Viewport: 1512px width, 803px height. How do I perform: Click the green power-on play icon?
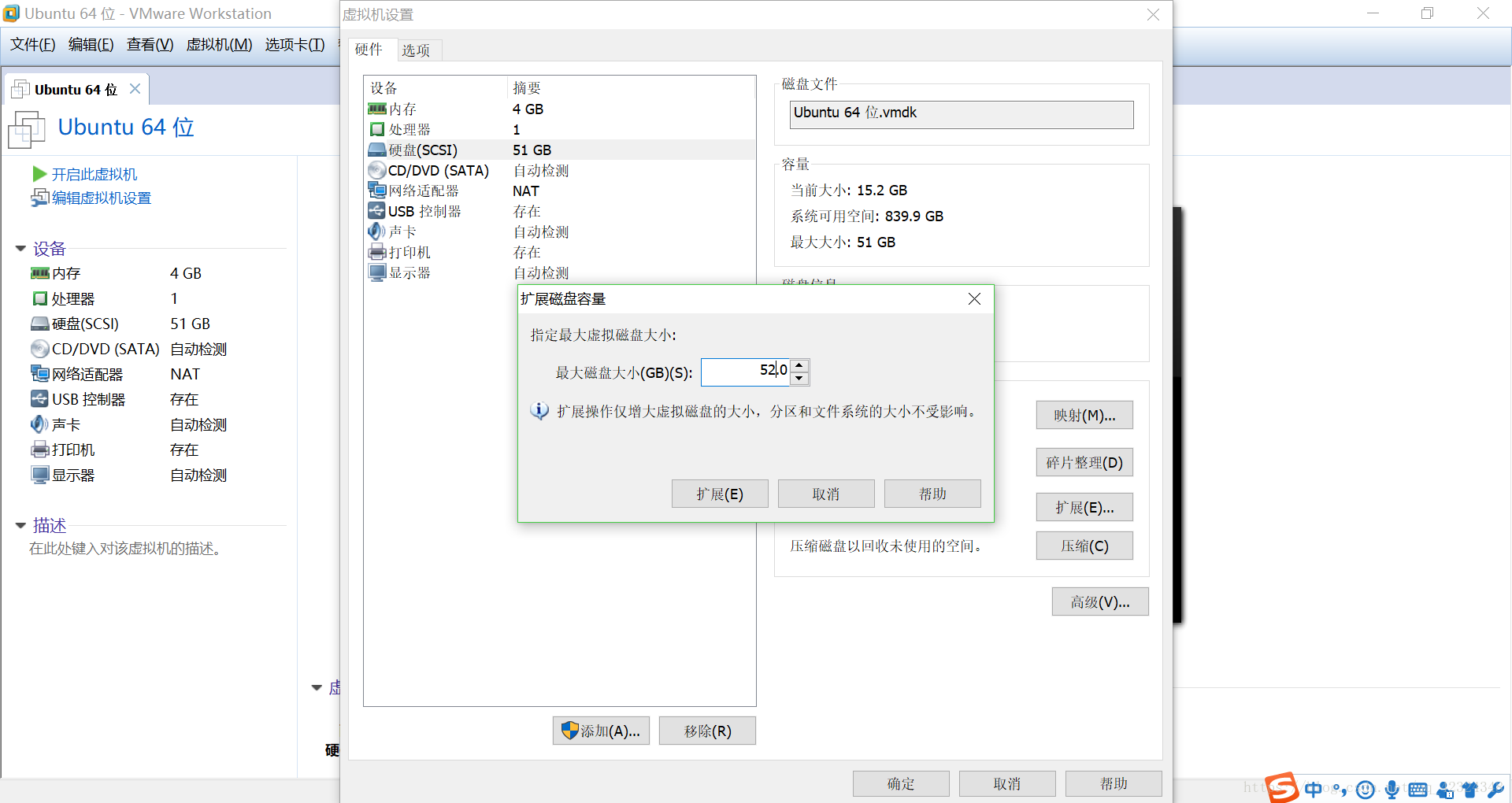point(39,174)
